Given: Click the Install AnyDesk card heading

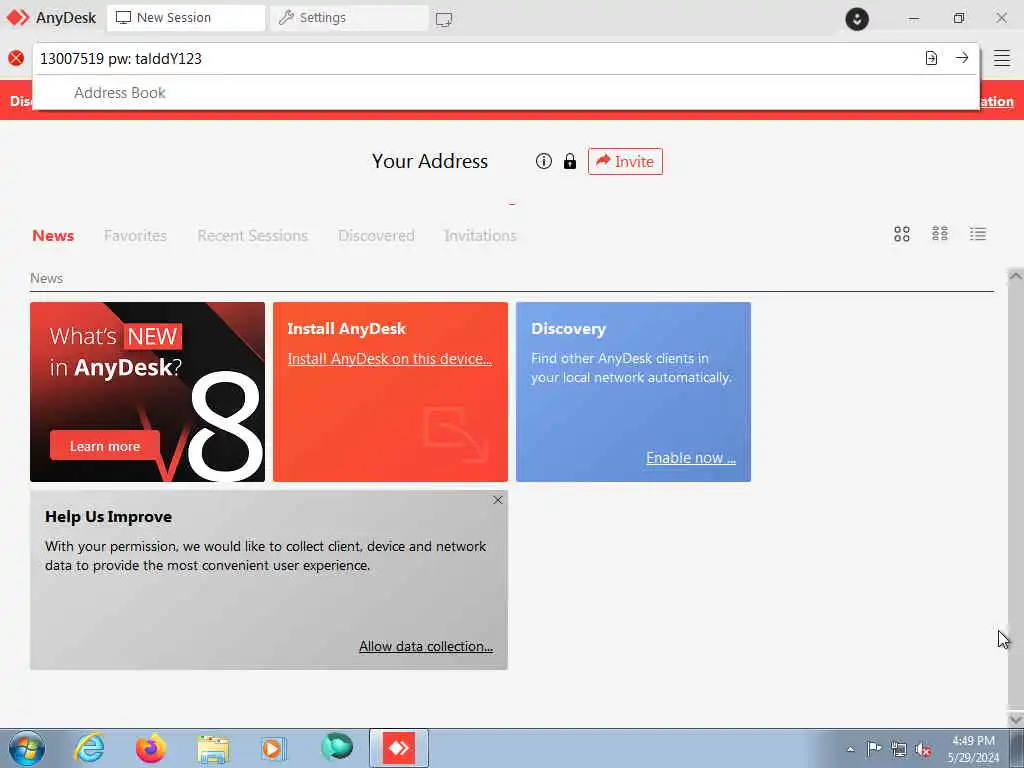Looking at the screenshot, I should (347, 329).
